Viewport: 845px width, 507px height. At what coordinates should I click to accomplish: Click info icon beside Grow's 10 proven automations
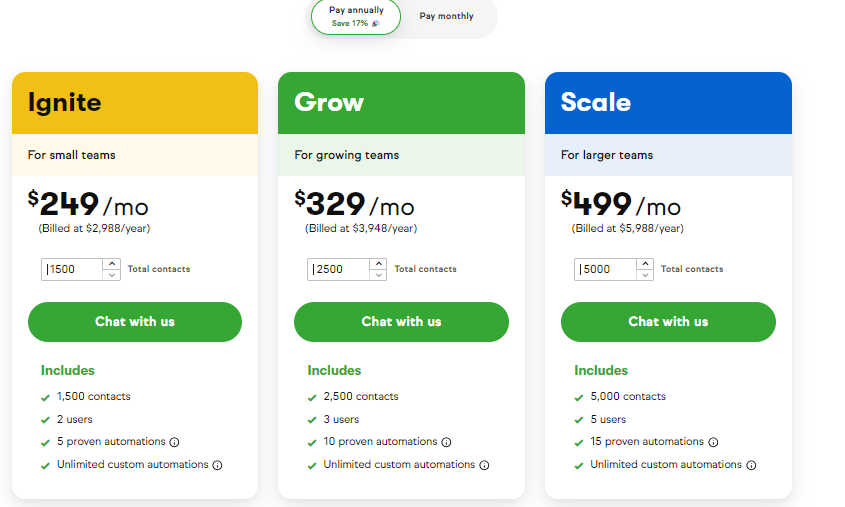pos(446,442)
